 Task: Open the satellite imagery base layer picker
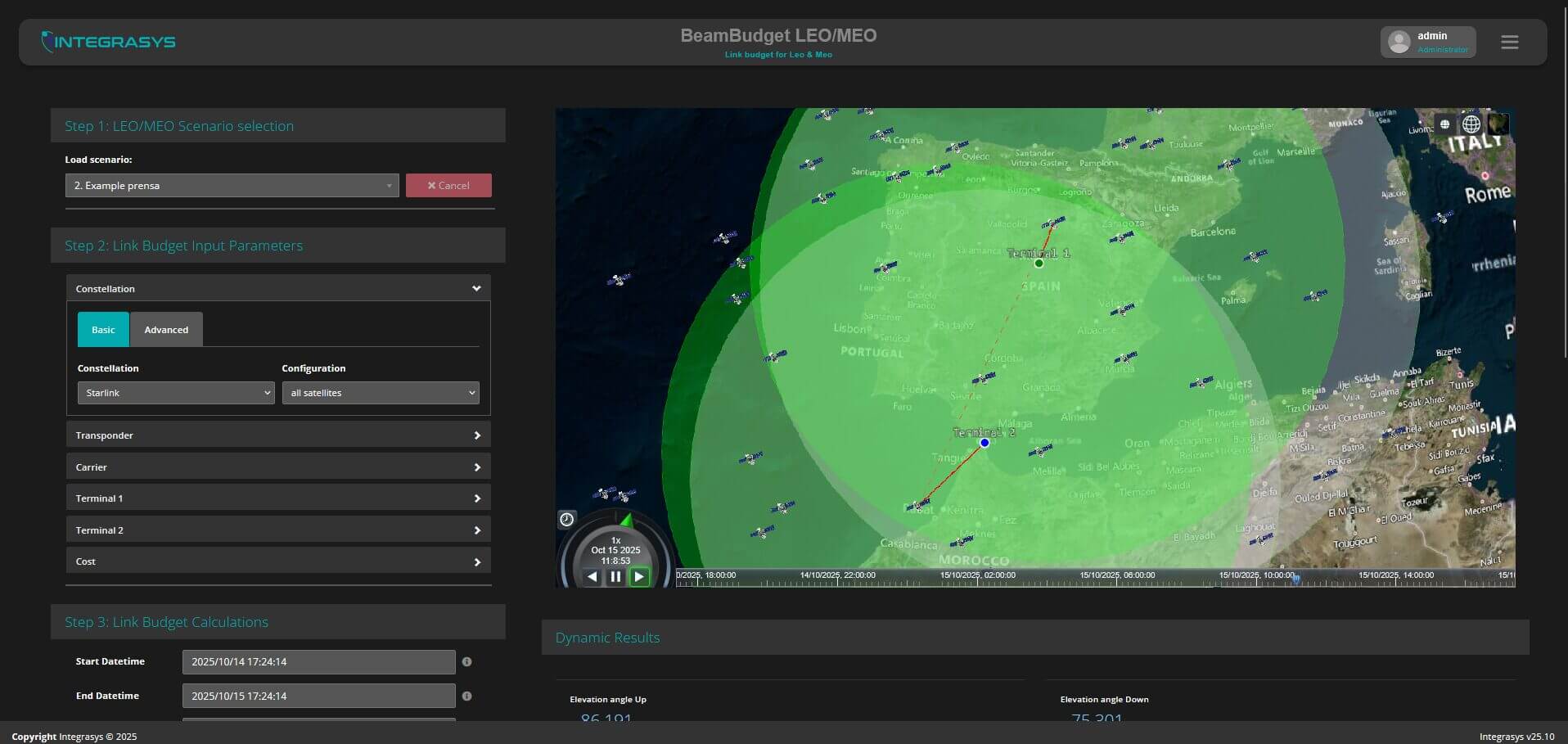1498,124
